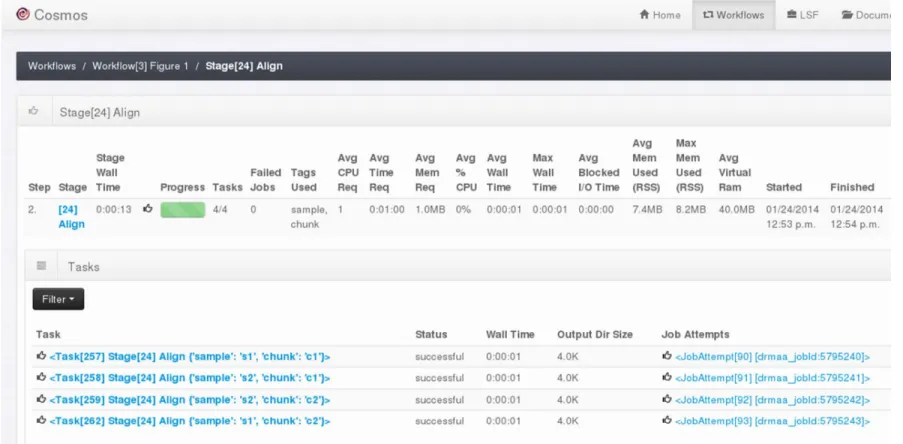Click the Started date 01/24/2014 12:53 p.m.
Screen dimensions: 903x444
coord(792,217)
